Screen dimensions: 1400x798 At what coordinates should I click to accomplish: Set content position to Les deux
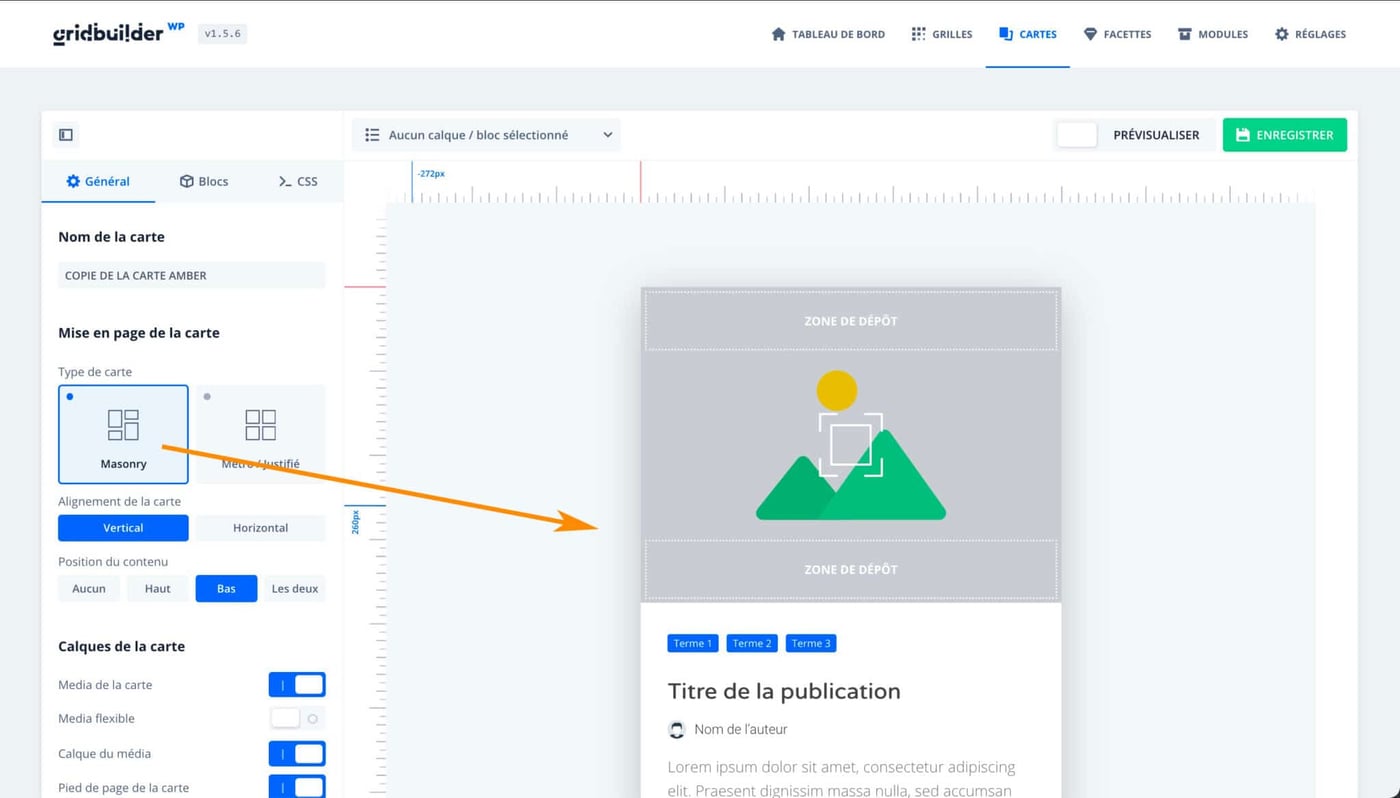[x=294, y=588]
